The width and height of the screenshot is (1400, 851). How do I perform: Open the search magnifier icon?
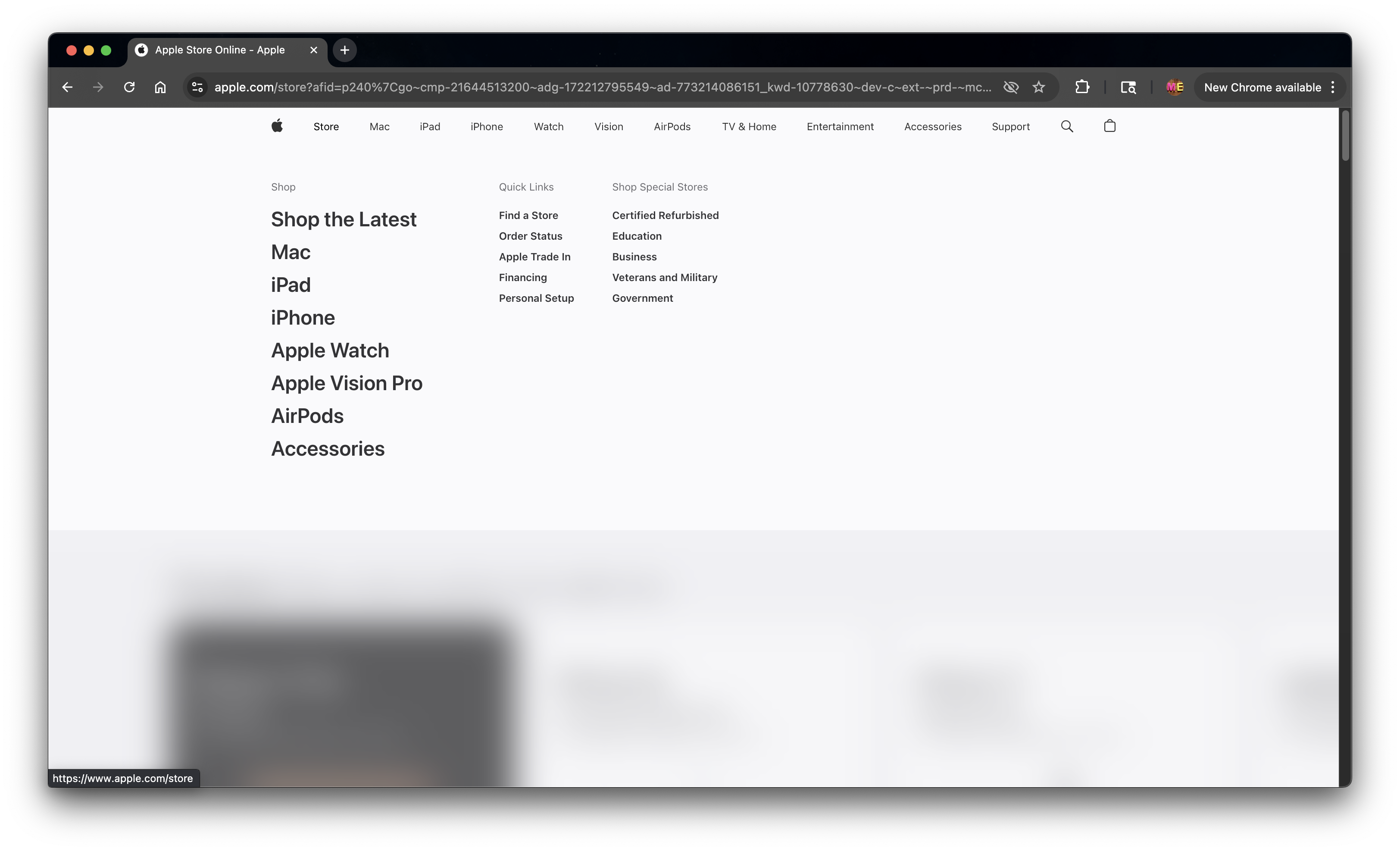coord(1066,126)
